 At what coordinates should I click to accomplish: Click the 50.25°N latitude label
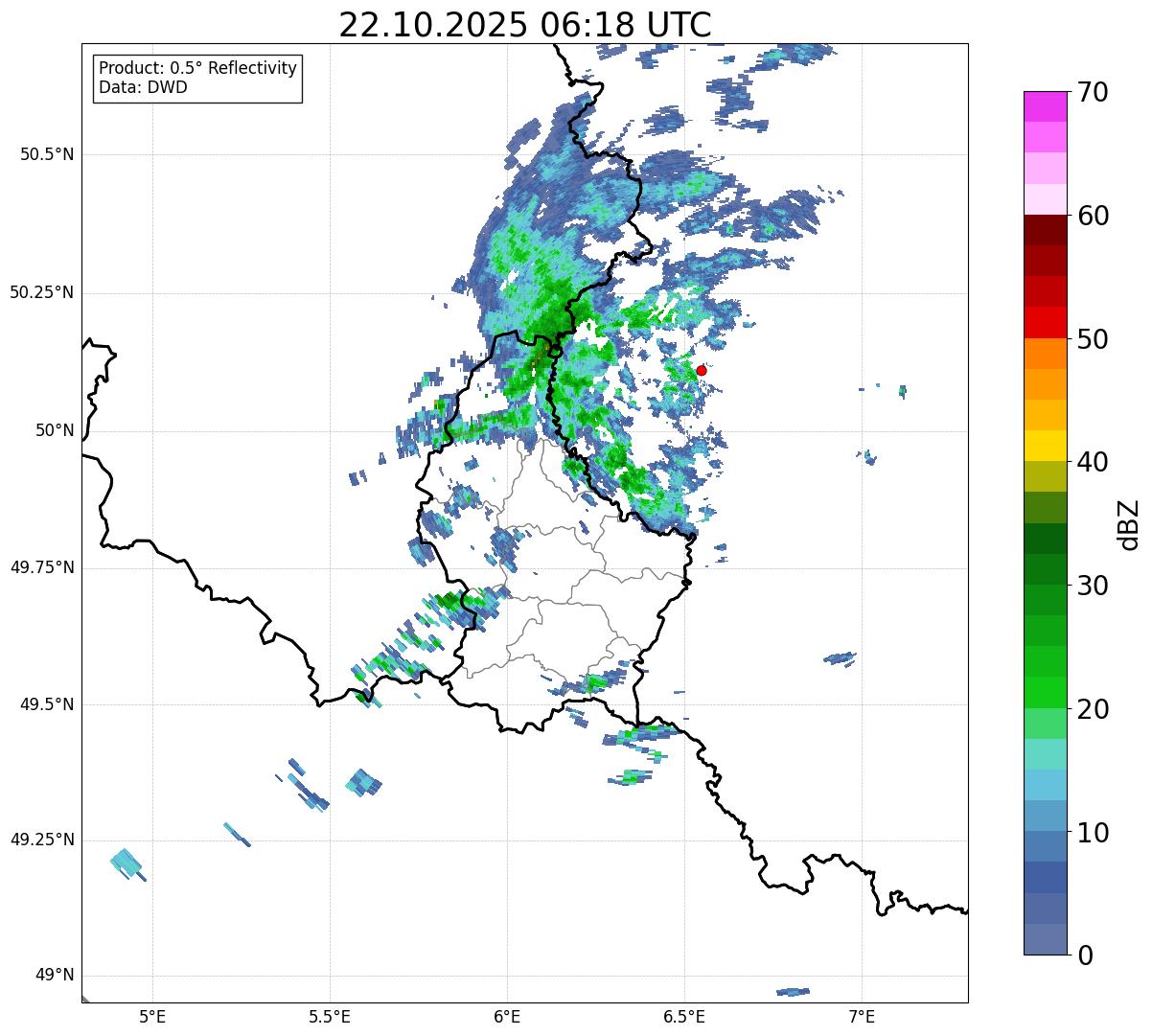[42, 292]
